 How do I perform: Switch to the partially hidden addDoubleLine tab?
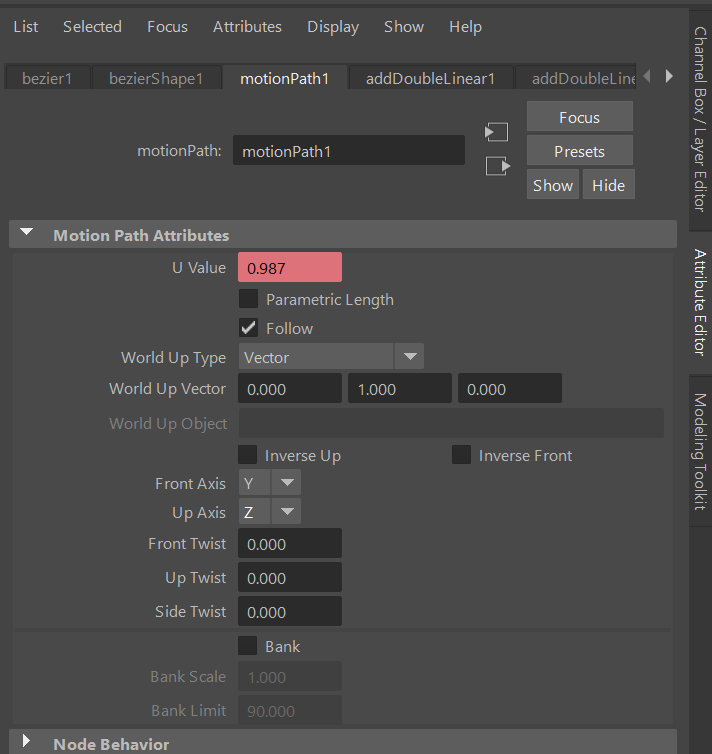point(576,78)
